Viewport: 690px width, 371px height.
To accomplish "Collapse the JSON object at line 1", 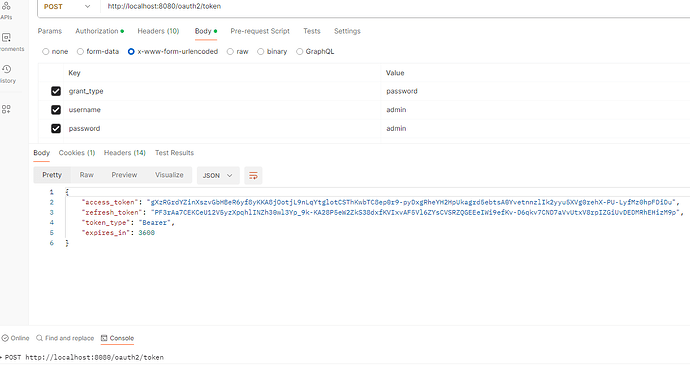I will coord(67,192).
